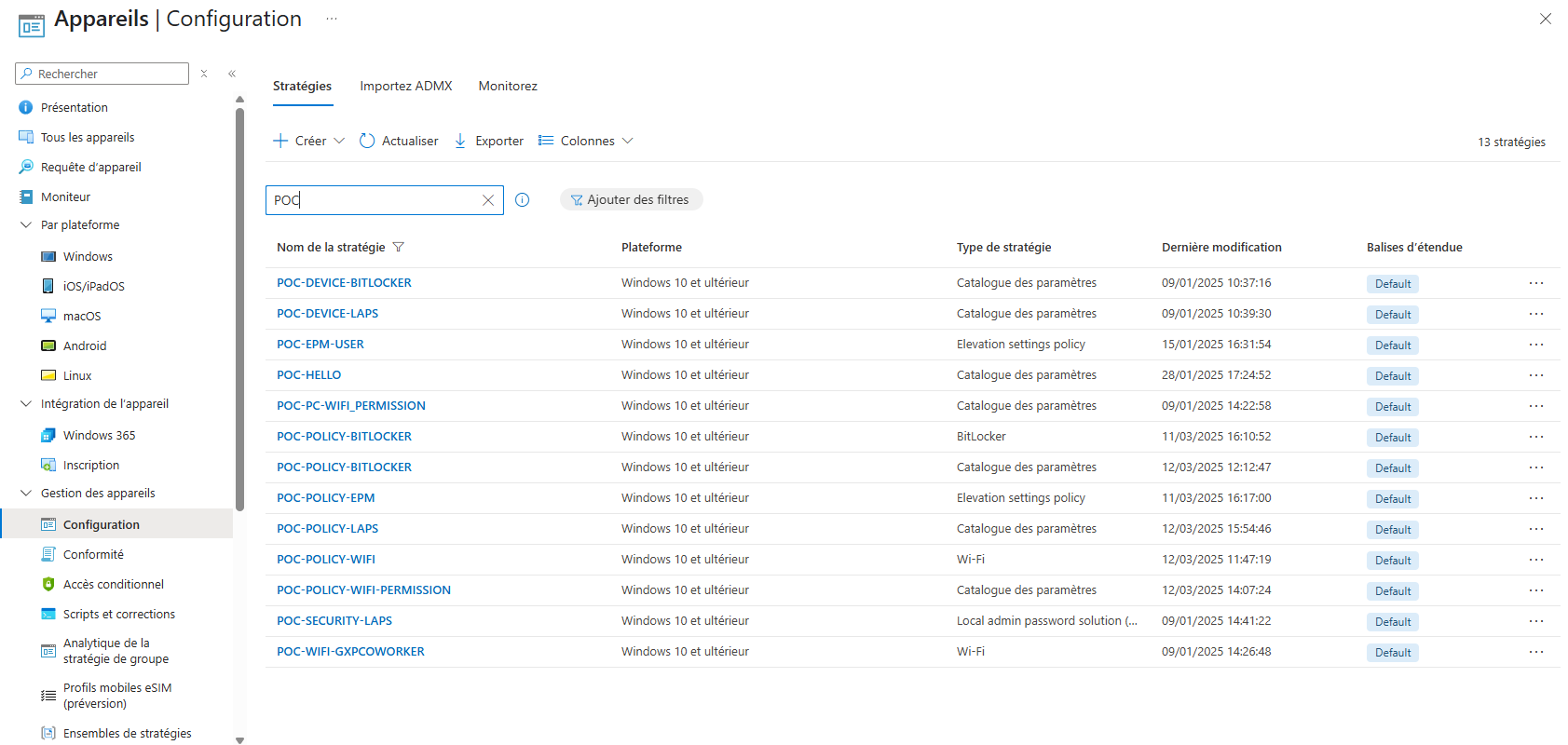Collapse the Gestion des appareils section

[26, 494]
